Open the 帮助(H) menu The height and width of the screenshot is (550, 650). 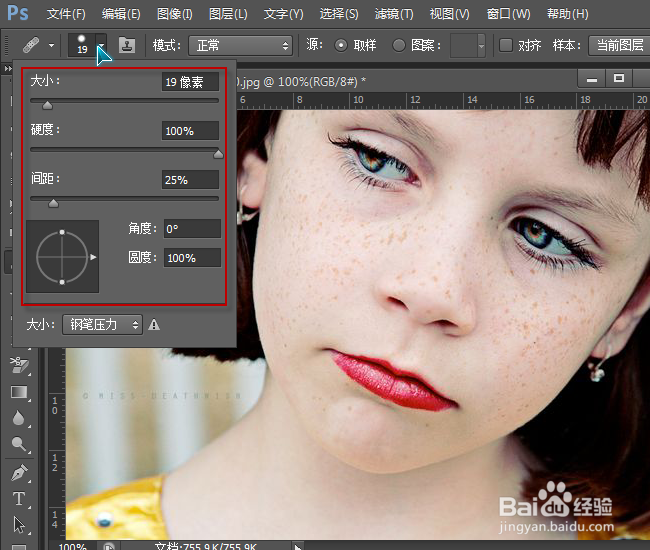(568, 15)
